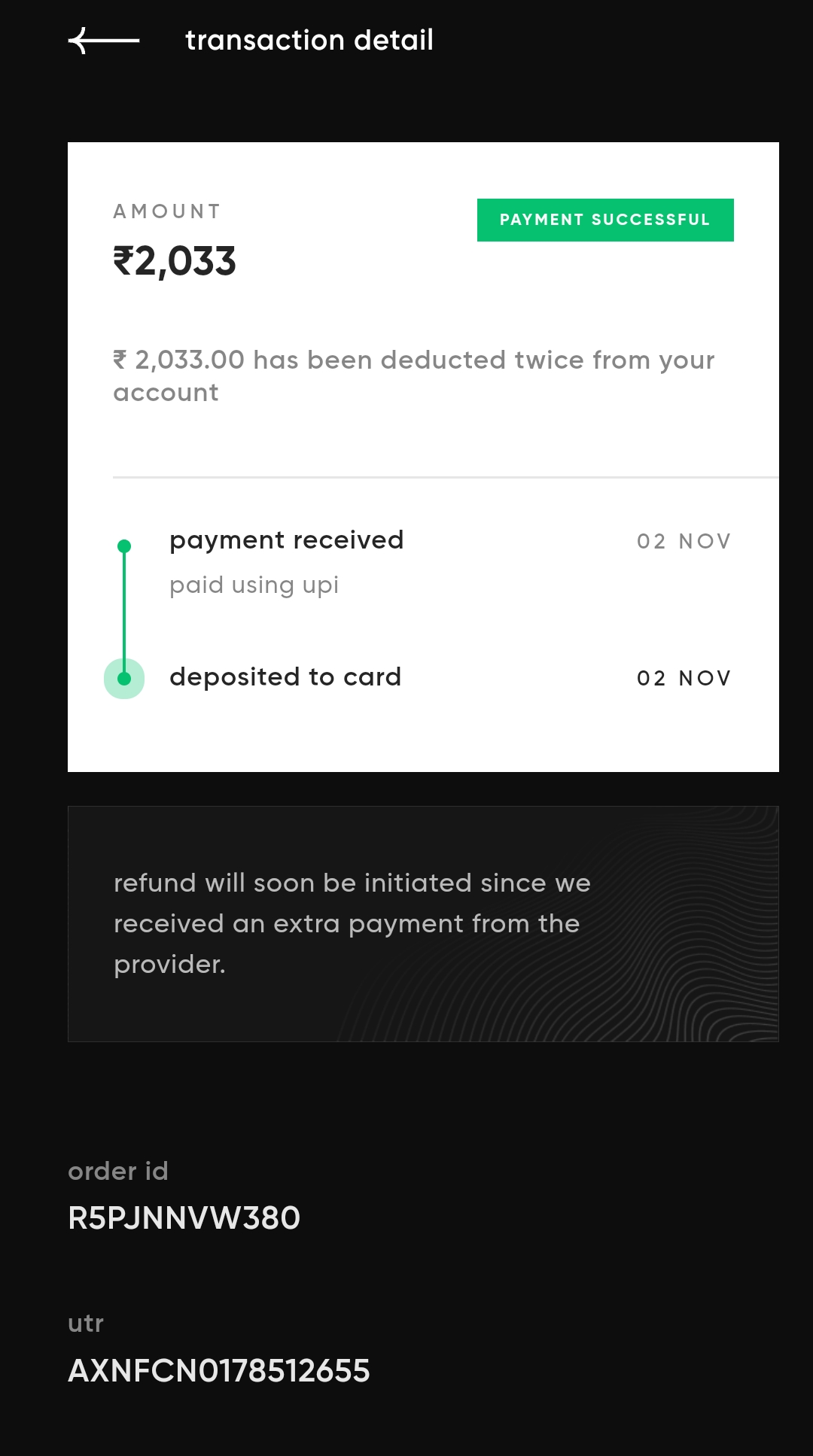Screen dimensions: 813x1456
Task: Click the utr label
Action: point(86,1324)
